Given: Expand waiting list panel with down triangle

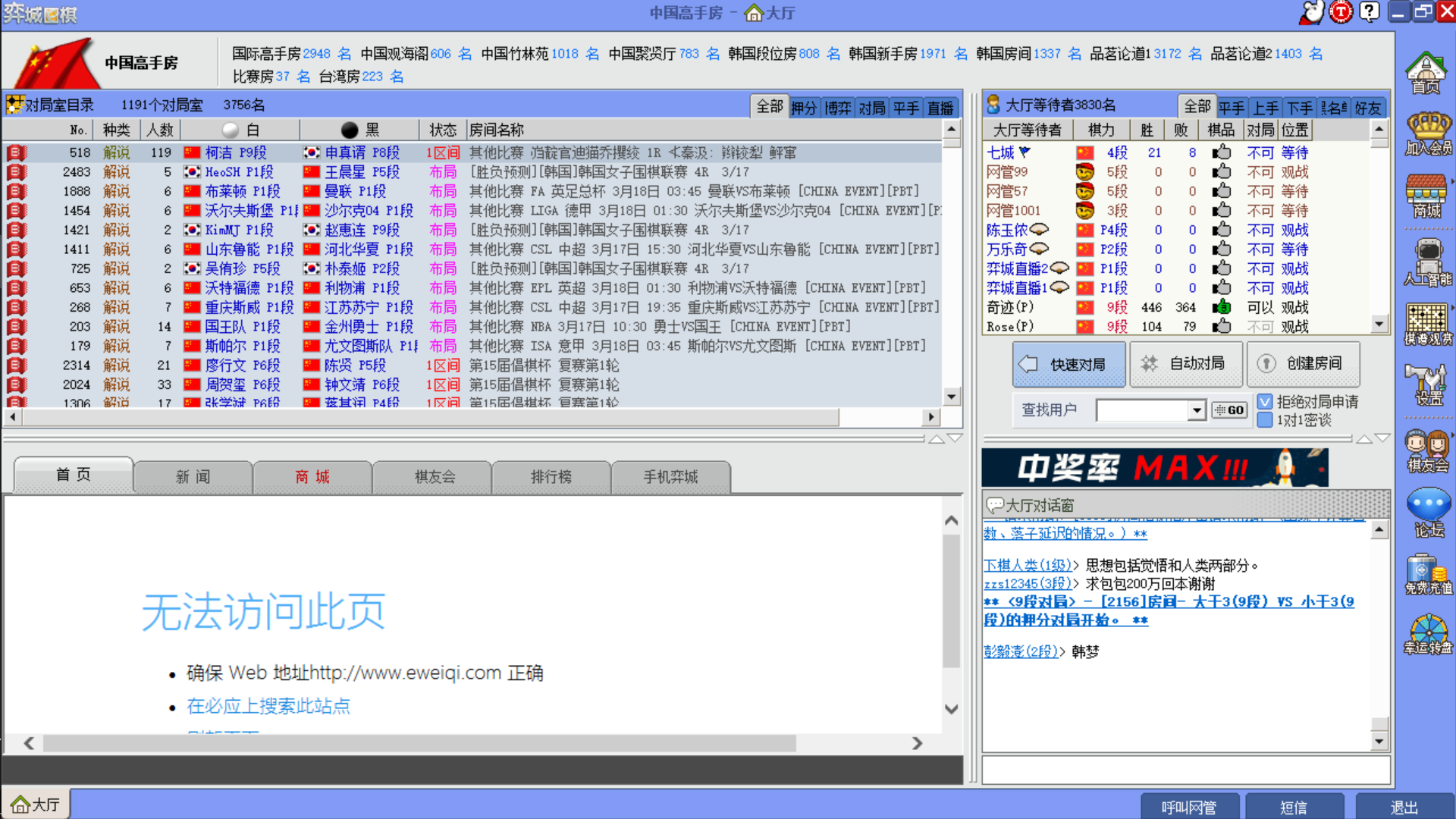Looking at the screenshot, I should tap(1382, 438).
